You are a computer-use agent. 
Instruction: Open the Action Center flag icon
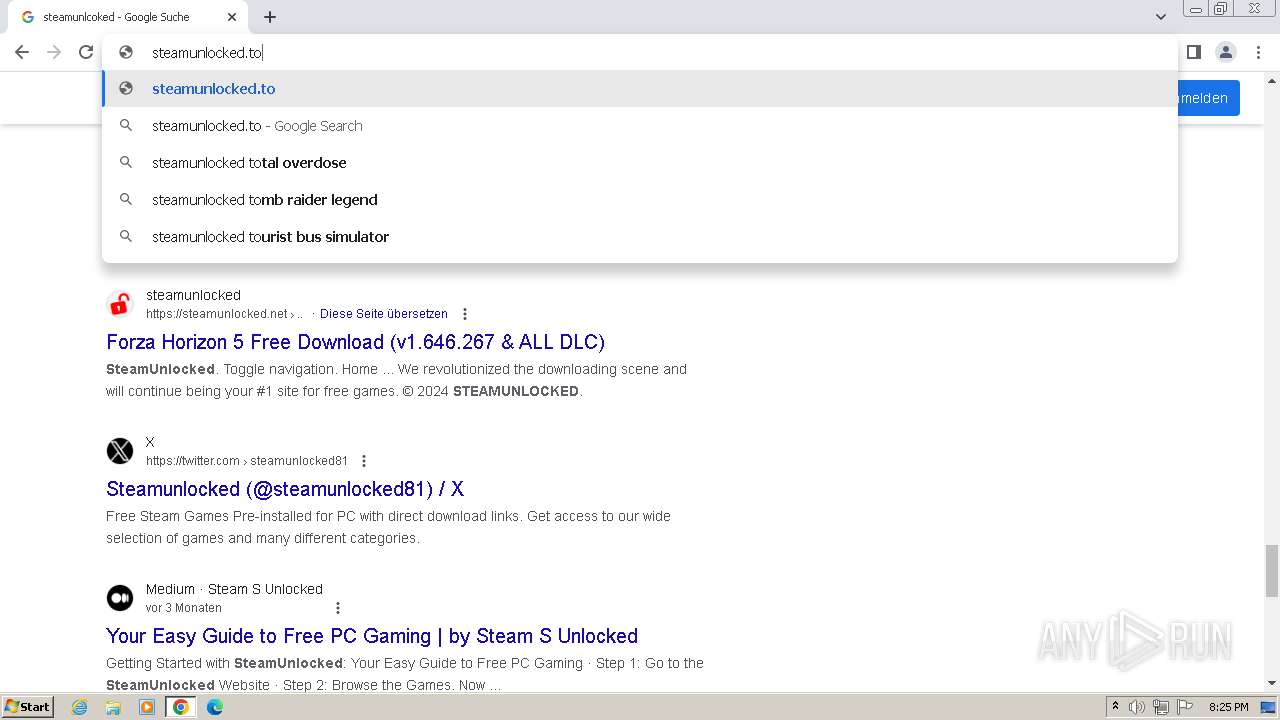tap(1184, 707)
